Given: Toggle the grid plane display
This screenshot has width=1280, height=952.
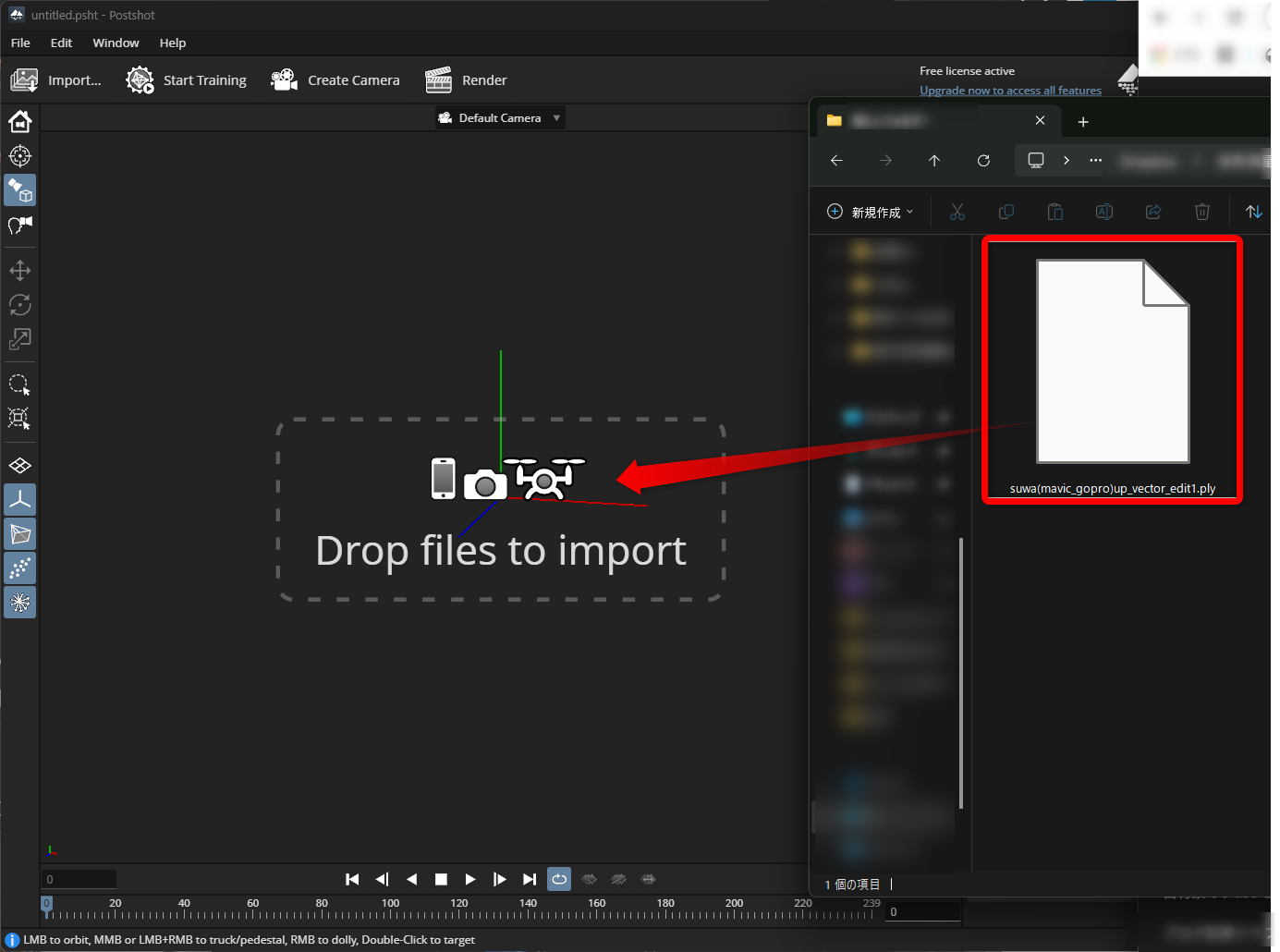Looking at the screenshot, I should point(20,466).
